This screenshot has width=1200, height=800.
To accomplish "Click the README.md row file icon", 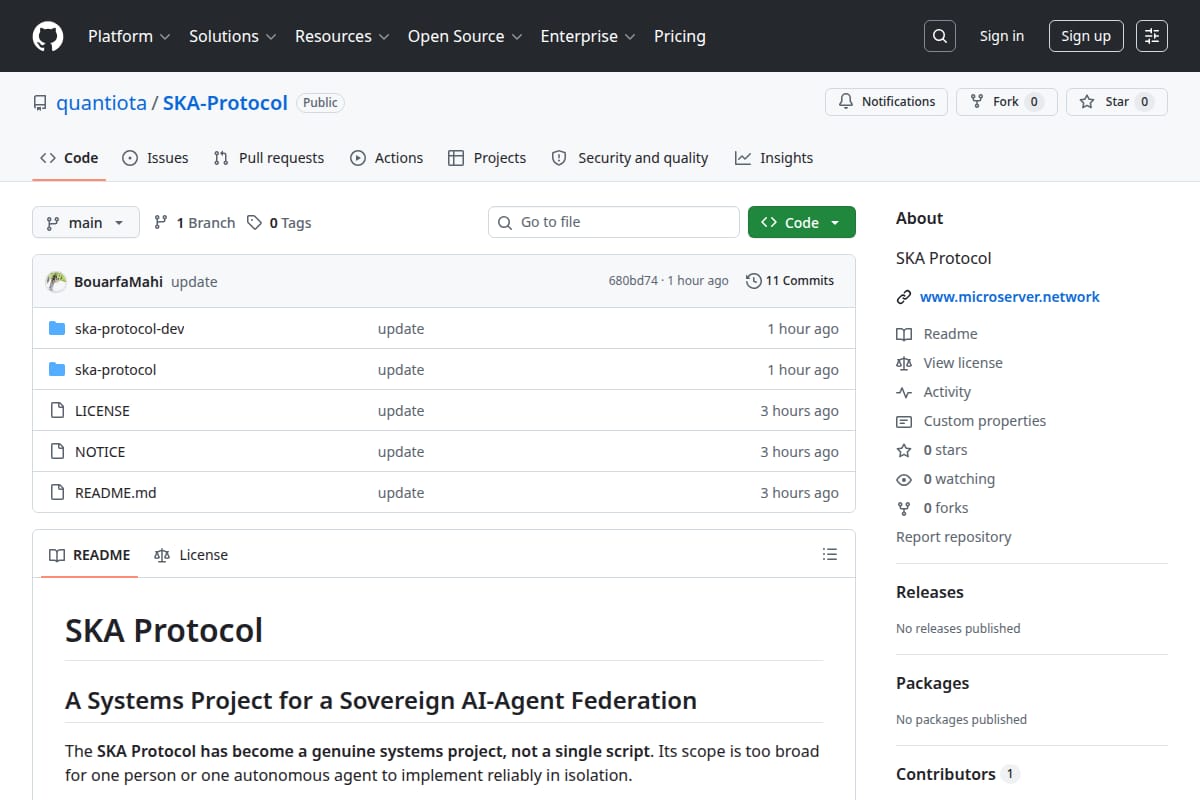I will pos(57,493).
